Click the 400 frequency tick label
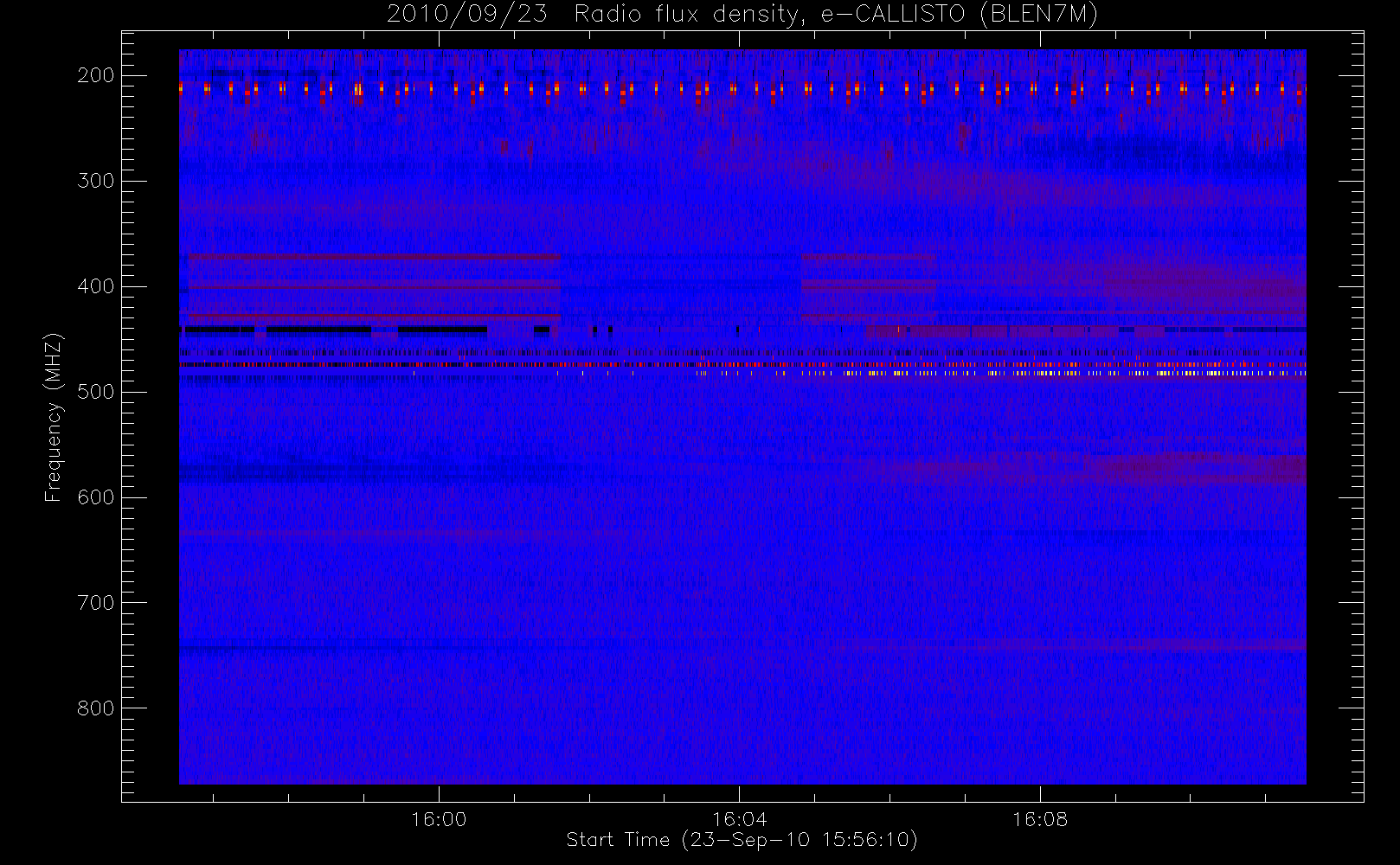The image size is (1400, 865). point(95,286)
